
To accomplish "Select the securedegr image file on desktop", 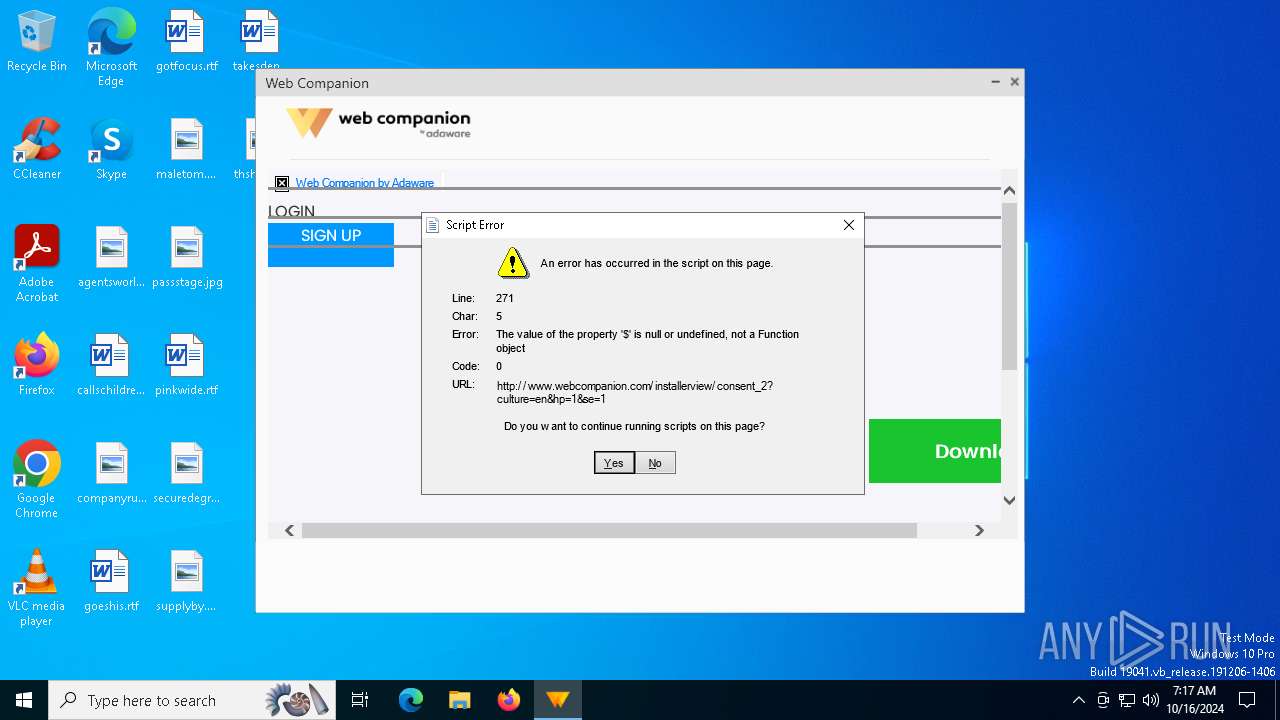I will pos(186,474).
